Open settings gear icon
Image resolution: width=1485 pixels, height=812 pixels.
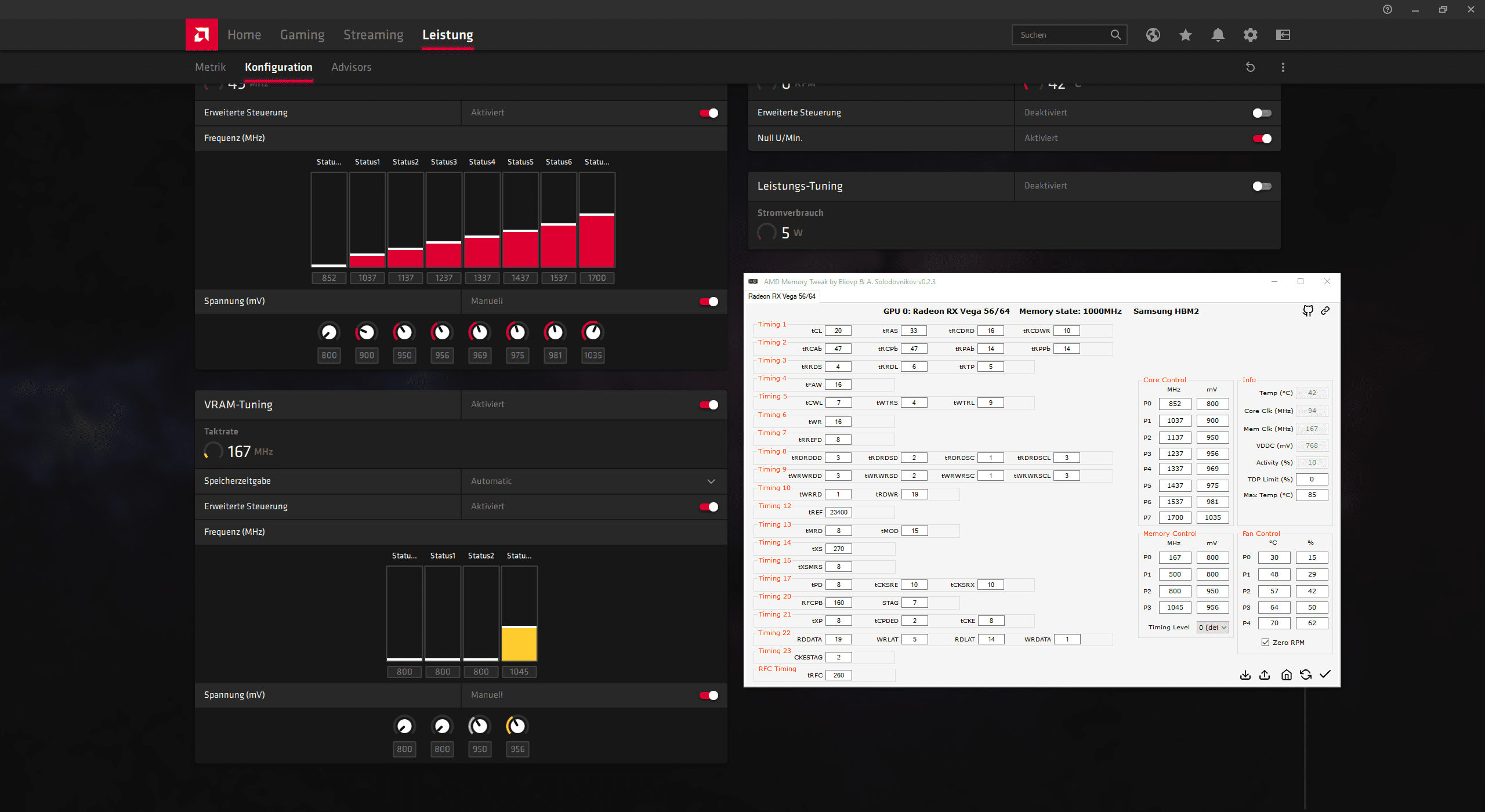coord(1251,35)
